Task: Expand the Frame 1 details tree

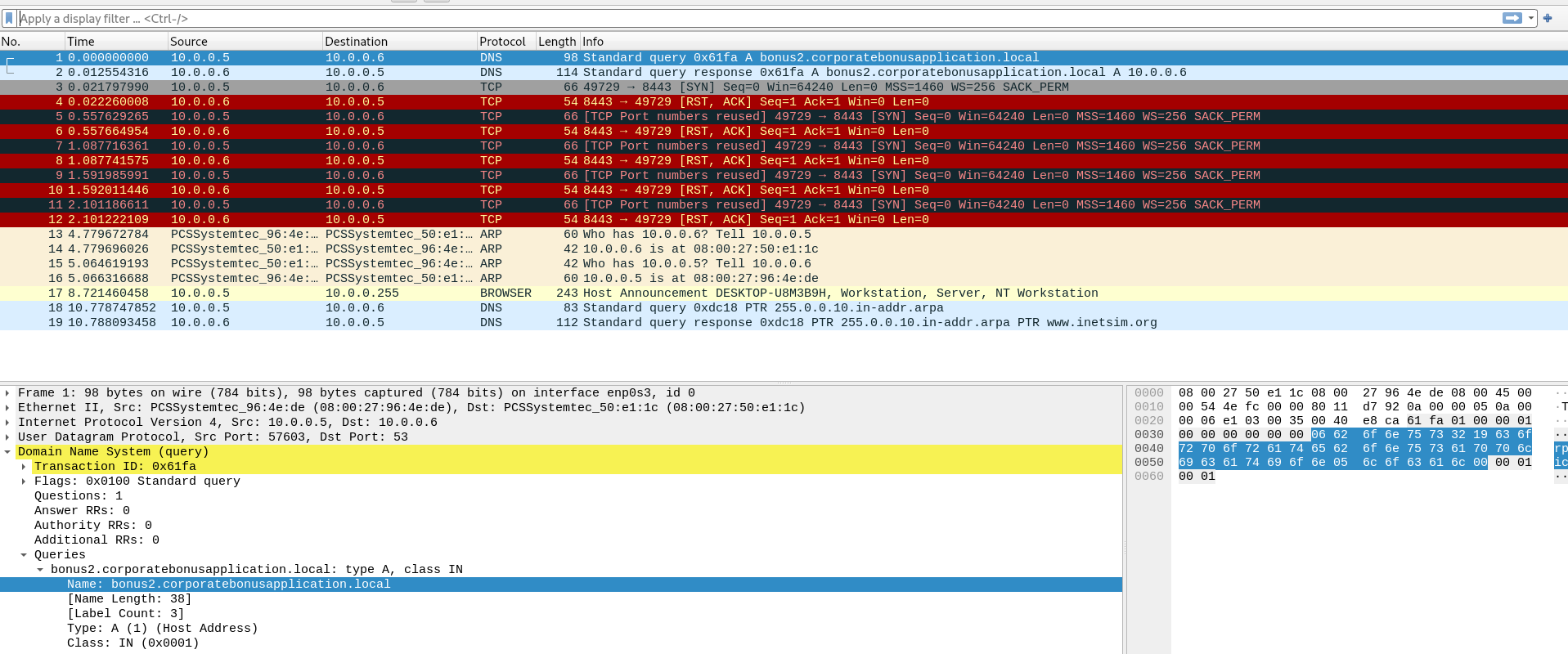Action: click(x=7, y=393)
